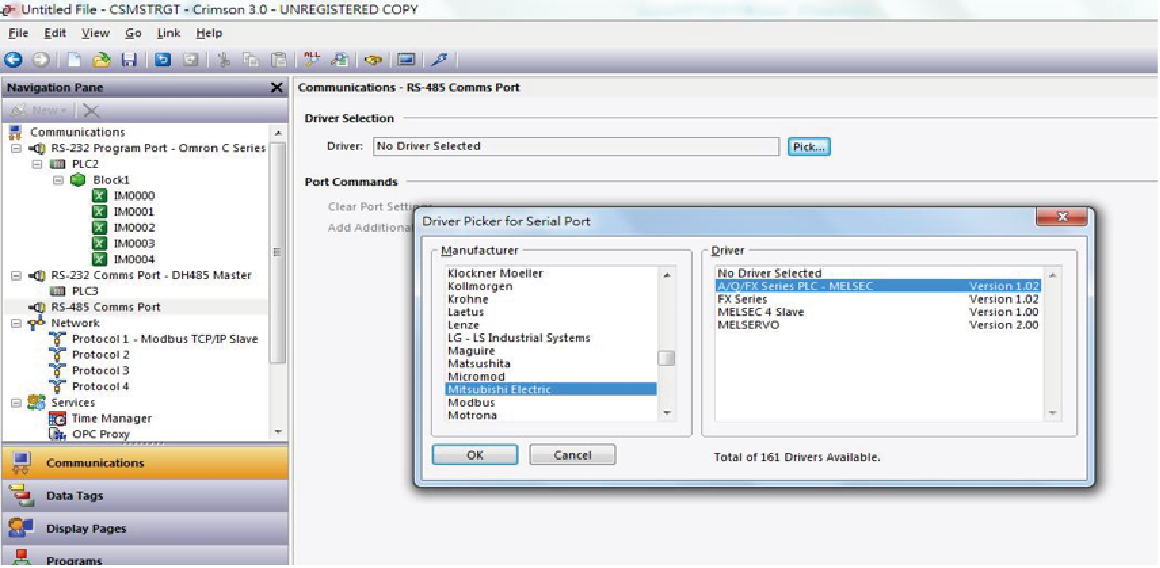The height and width of the screenshot is (568, 1160).
Task: Click the Undo toolbar icon
Action: pyautogui.click(x=163, y=60)
